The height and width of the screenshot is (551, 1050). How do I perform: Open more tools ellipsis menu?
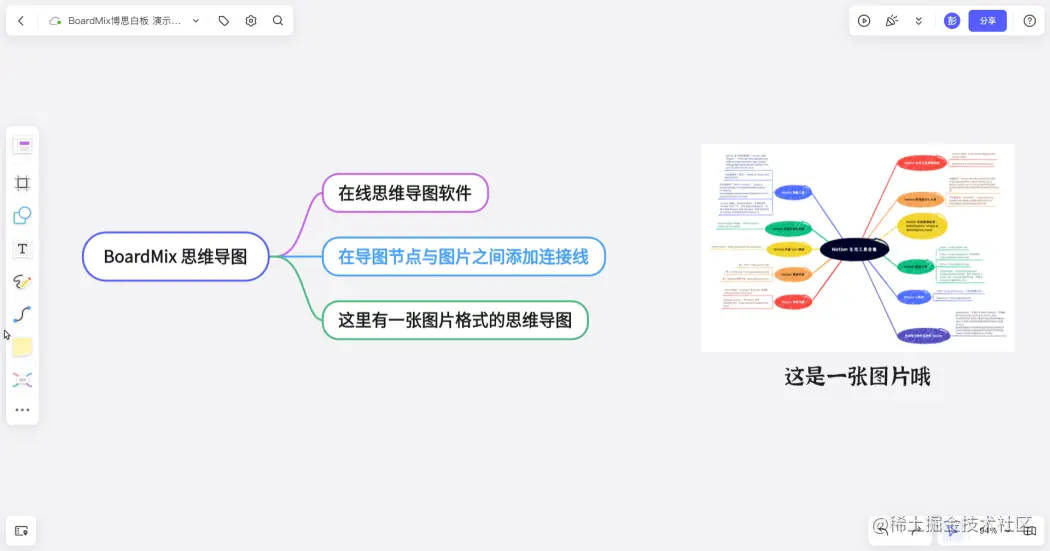[x=22, y=410]
